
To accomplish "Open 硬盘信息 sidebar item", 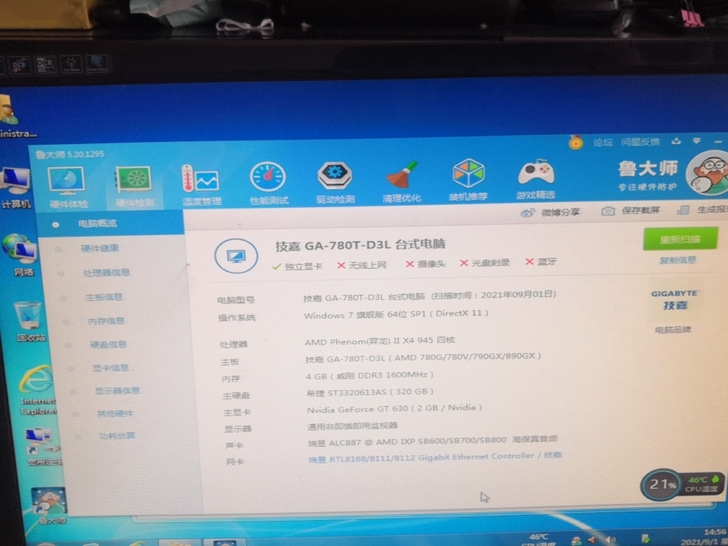I will point(108,344).
